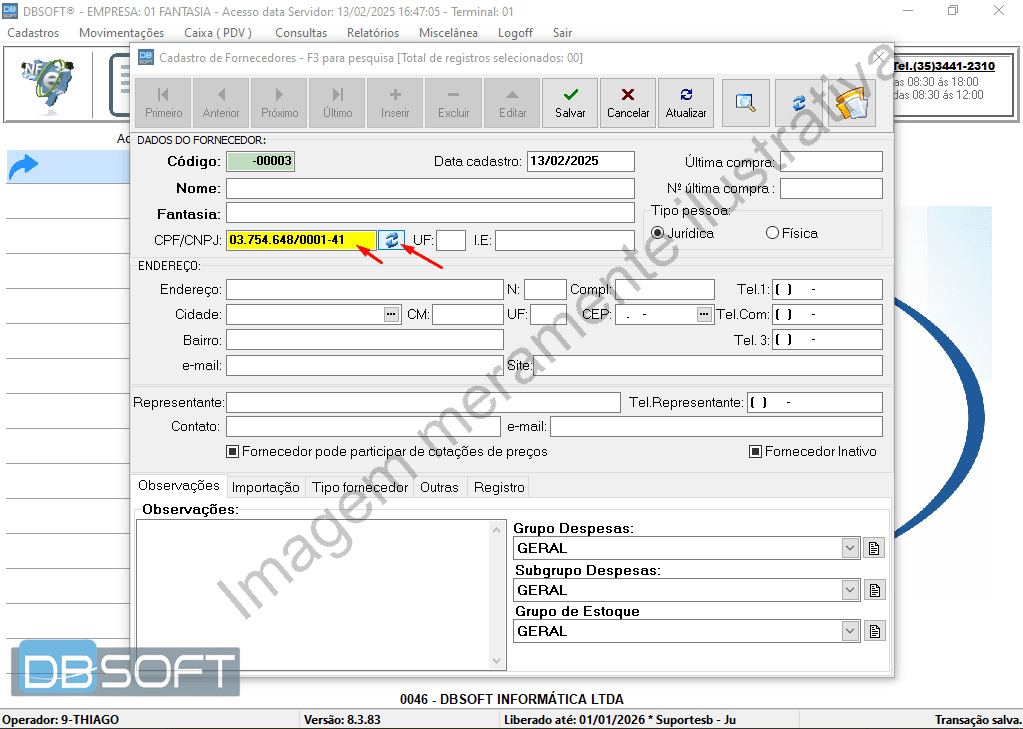Screen dimensions: 1023x729
Task: Select the Física radio button
Action: coord(772,233)
